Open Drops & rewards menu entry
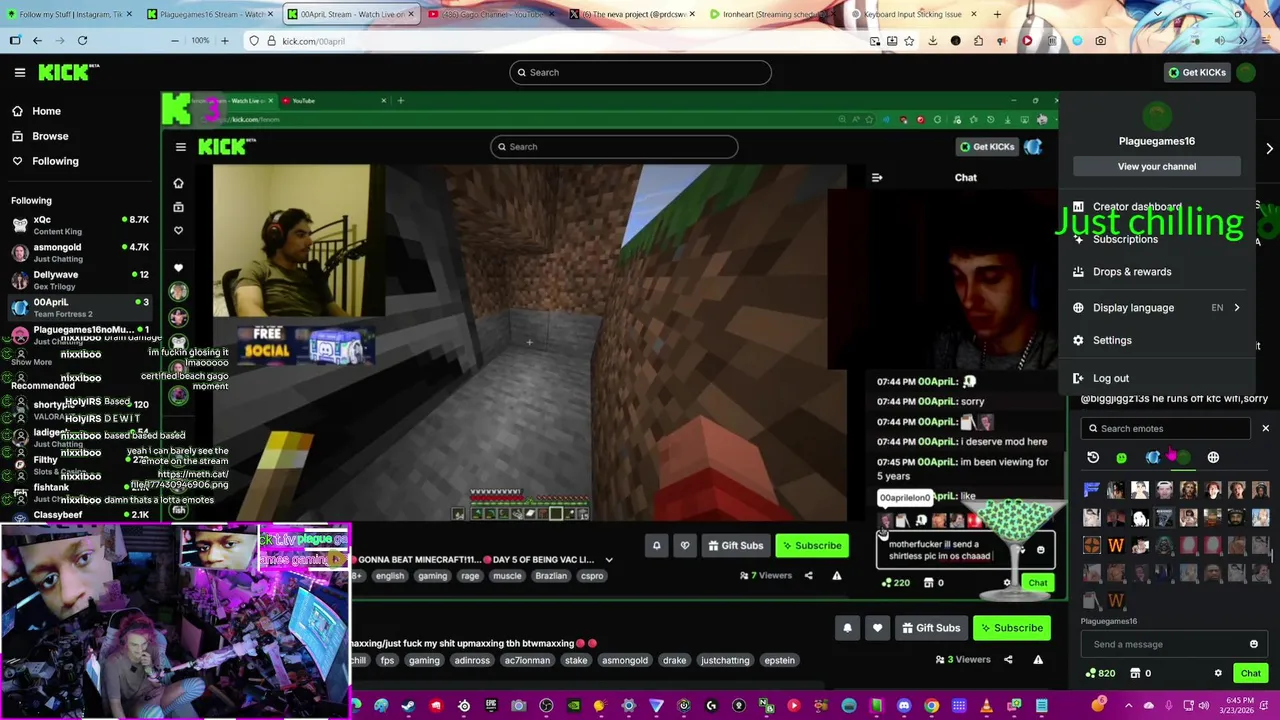The height and width of the screenshot is (720, 1280). (1132, 272)
